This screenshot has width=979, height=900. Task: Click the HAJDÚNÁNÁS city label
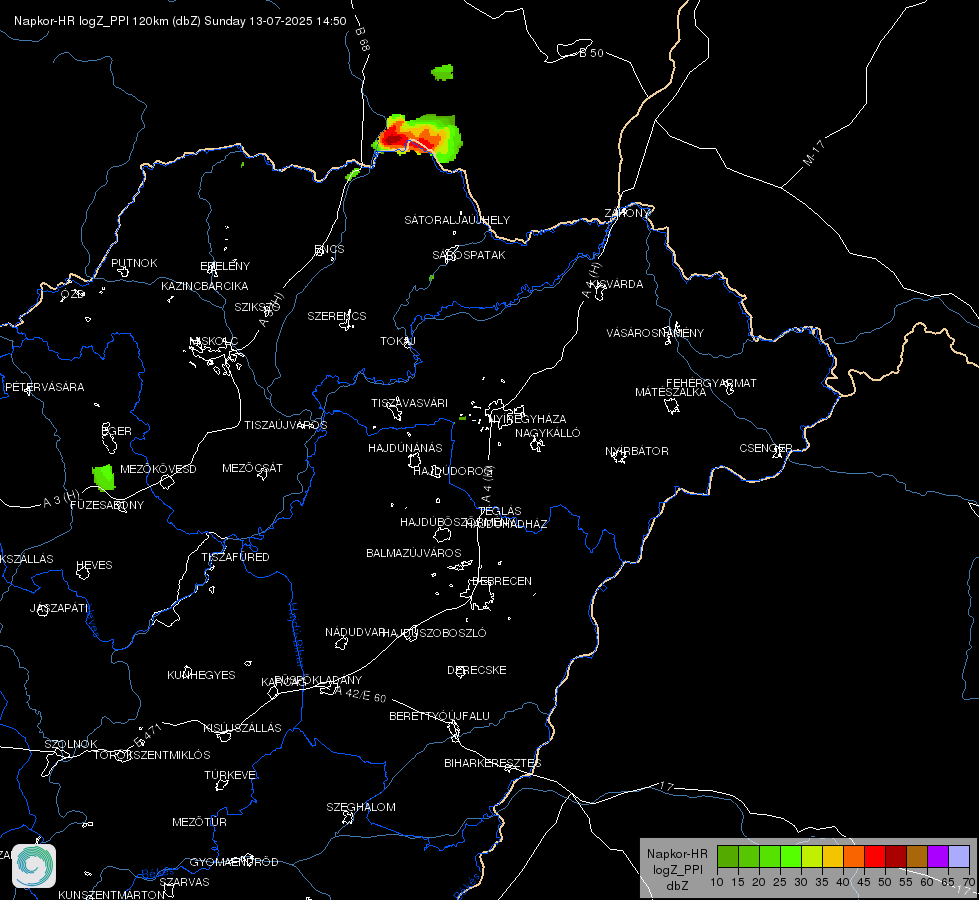pos(405,448)
